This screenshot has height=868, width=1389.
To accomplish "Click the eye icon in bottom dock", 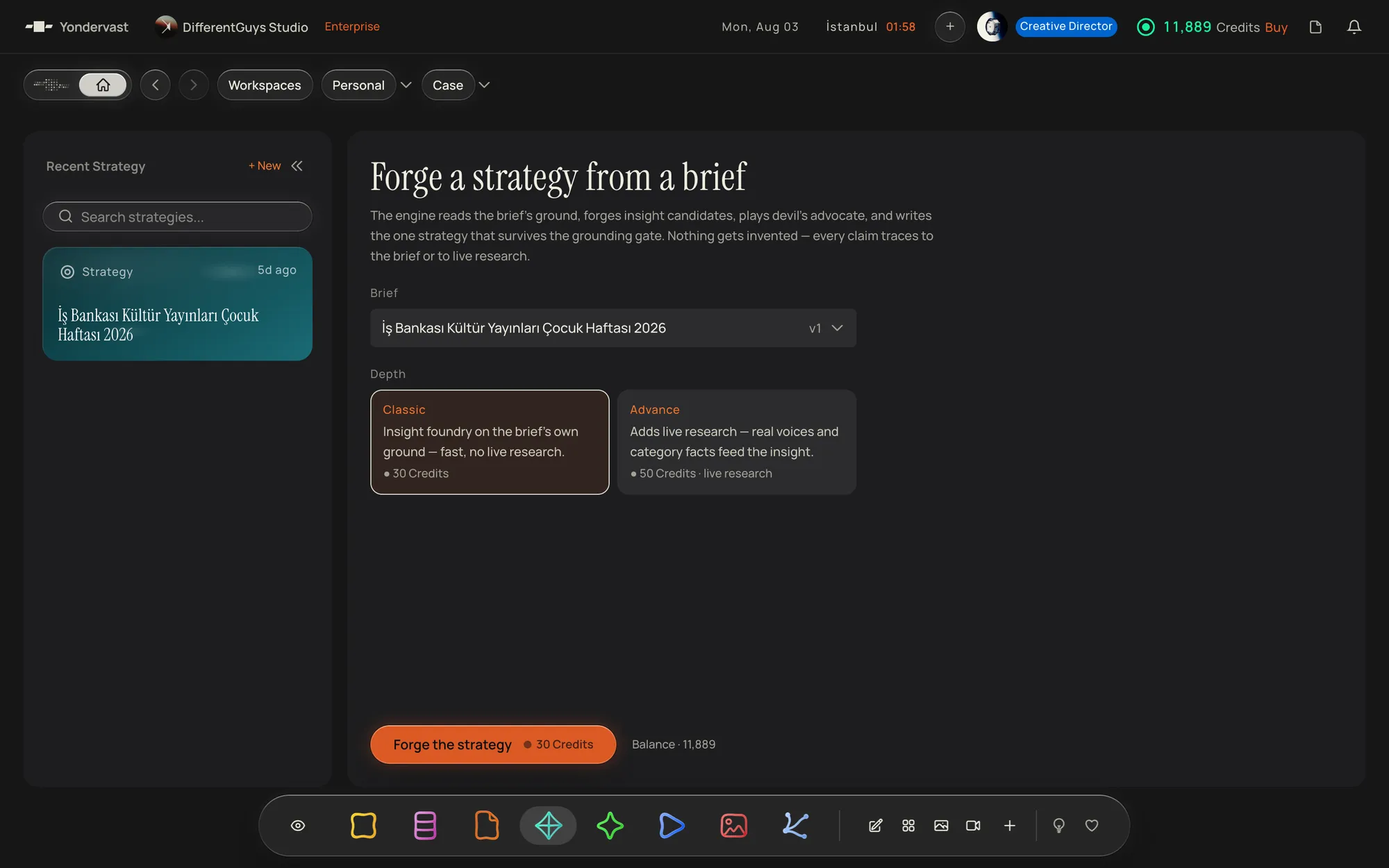I will click(x=298, y=826).
